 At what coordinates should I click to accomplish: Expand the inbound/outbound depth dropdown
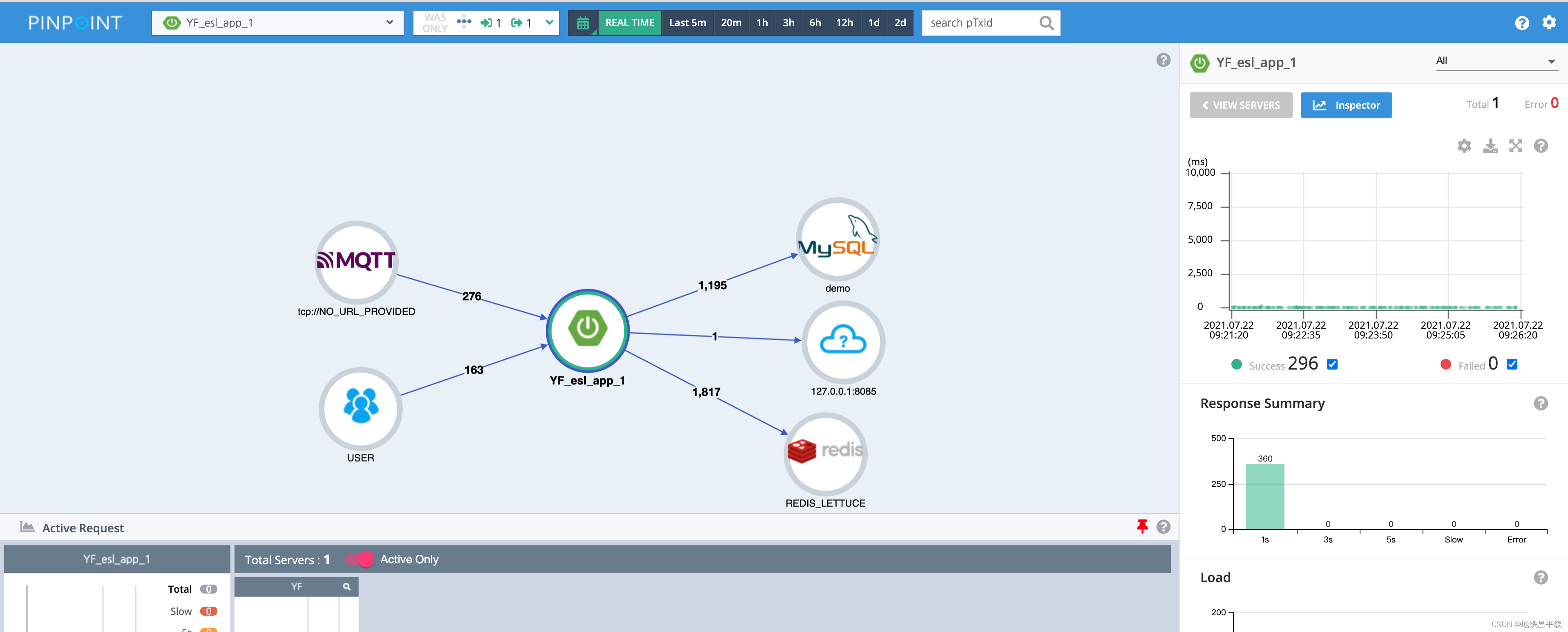pyautogui.click(x=549, y=23)
